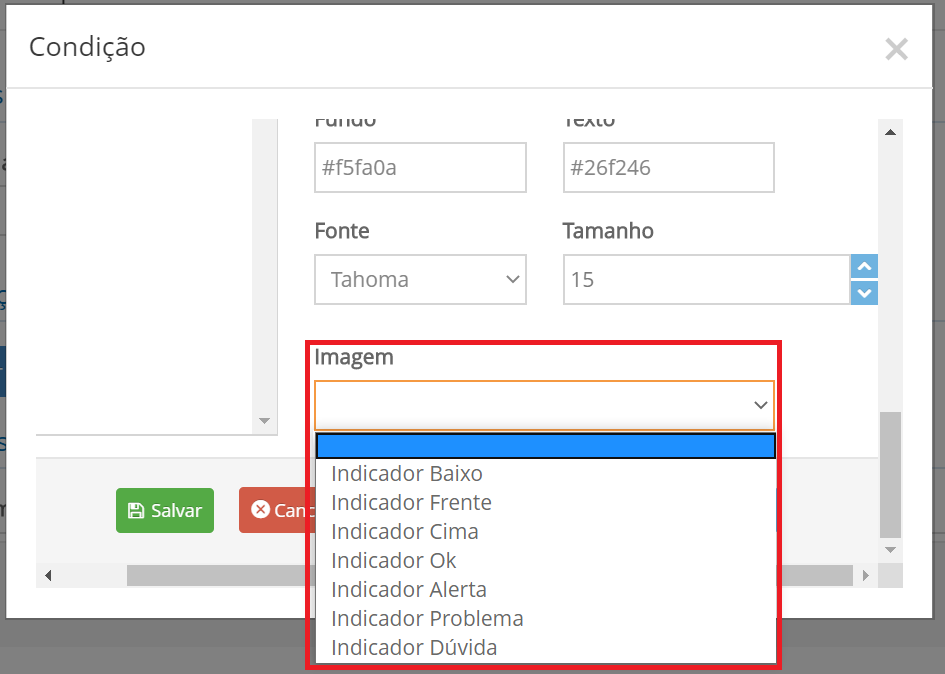This screenshot has width=945, height=674.
Task: Close the Condição dialog with the X
Action: click(896, 49)
